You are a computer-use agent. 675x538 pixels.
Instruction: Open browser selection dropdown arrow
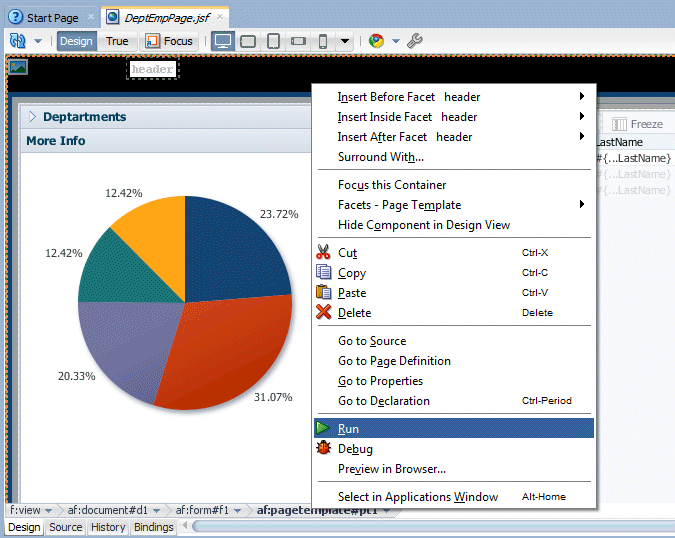(x=396, y=41)
